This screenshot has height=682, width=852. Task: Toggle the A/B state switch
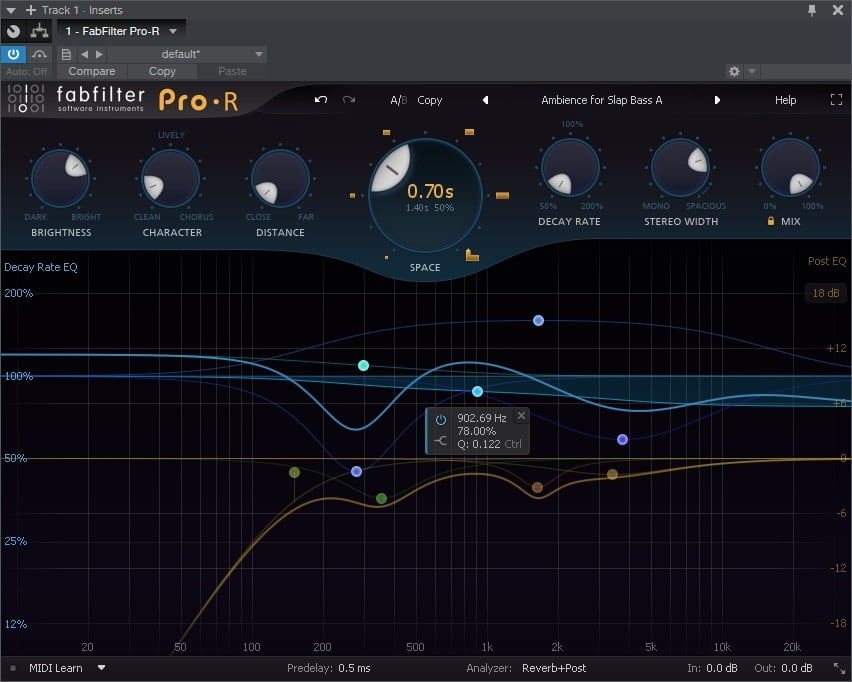pos(399,100)
